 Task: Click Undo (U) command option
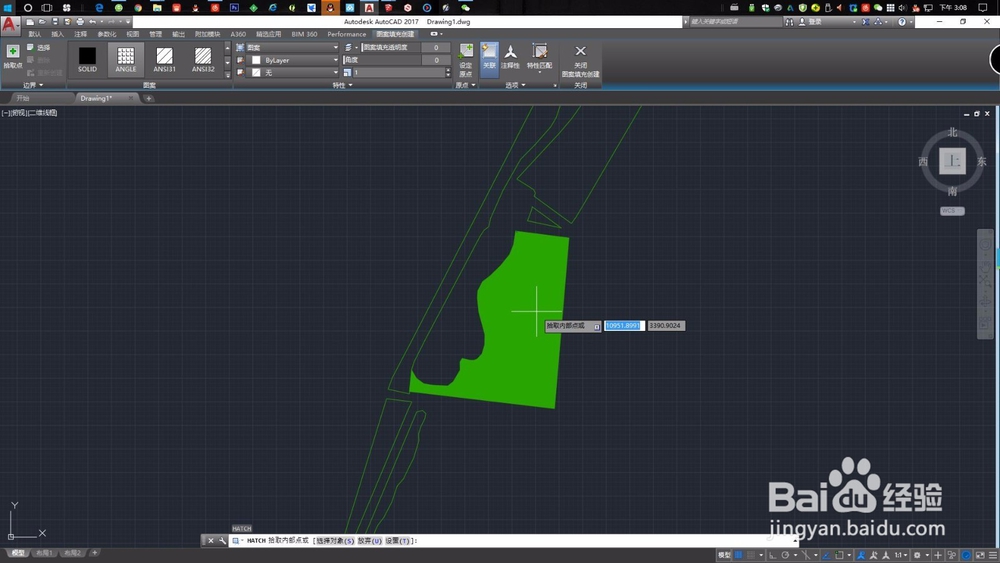click(x=369, y=541)
